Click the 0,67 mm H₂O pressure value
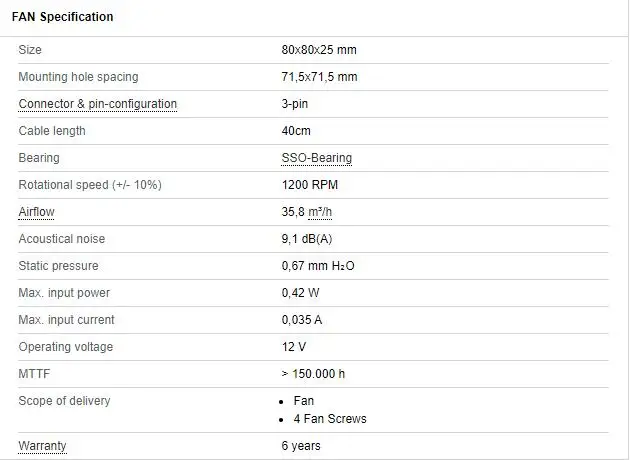This screenshot has height=460, width=630. click(318, 266)
